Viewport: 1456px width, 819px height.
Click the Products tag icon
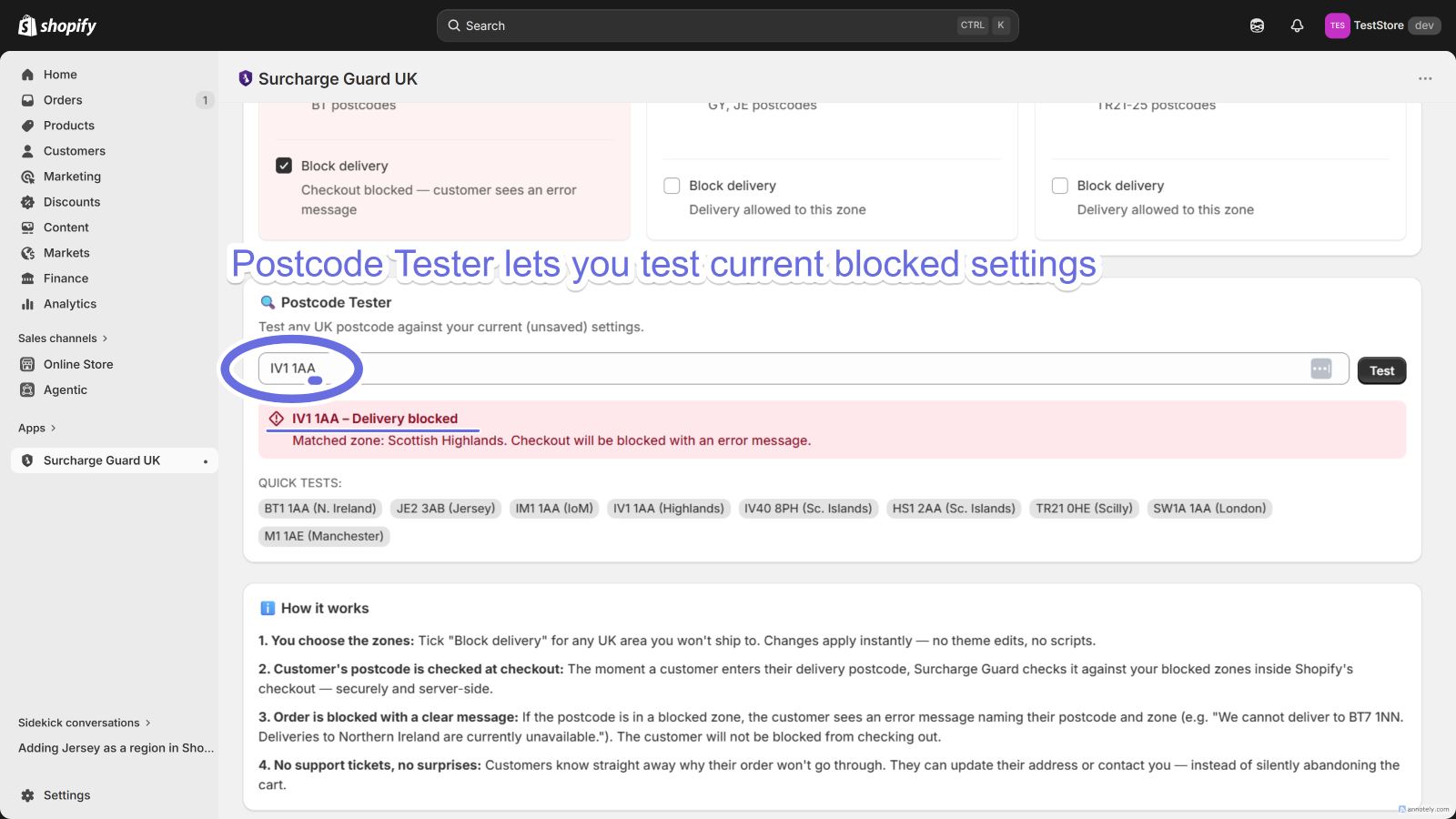pos(27,126)
